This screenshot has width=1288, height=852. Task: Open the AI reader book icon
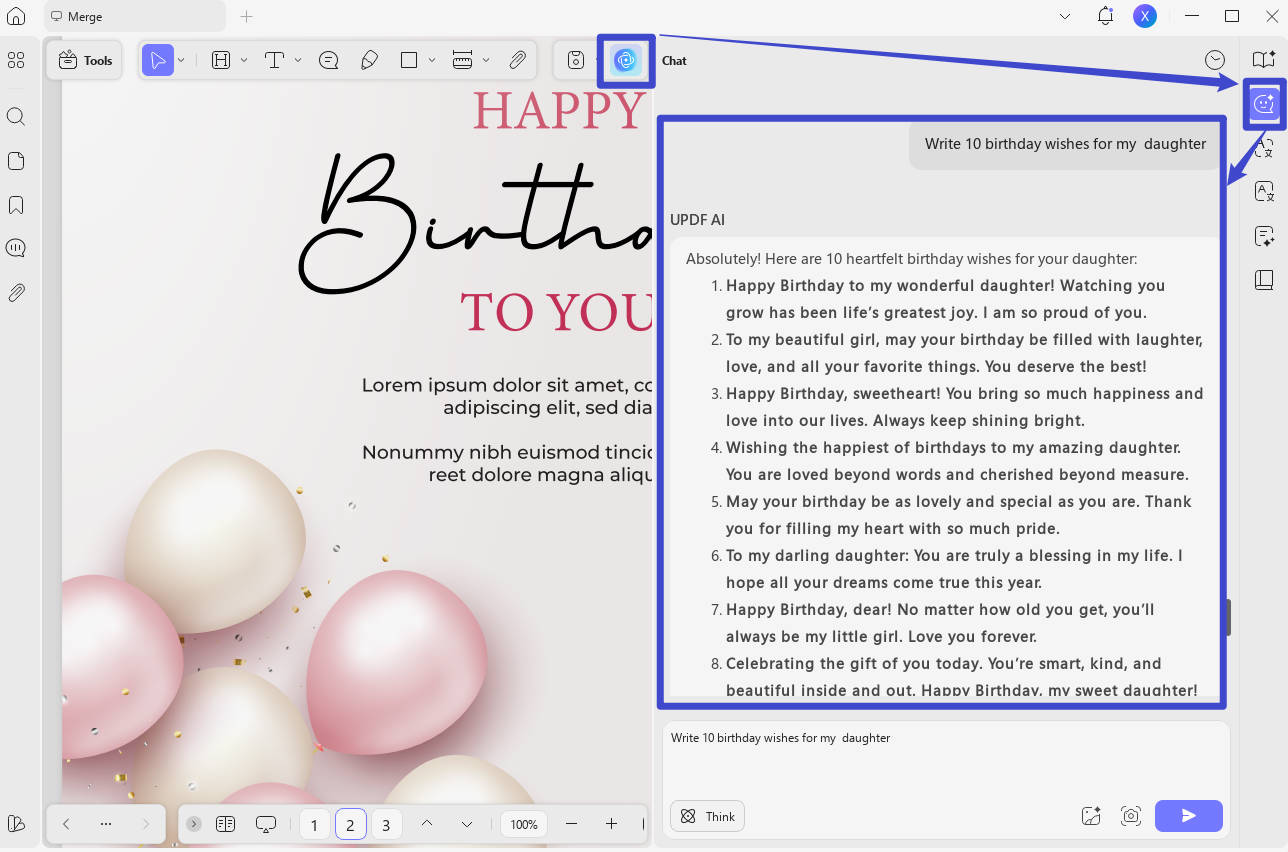[x=1264, y=59]
